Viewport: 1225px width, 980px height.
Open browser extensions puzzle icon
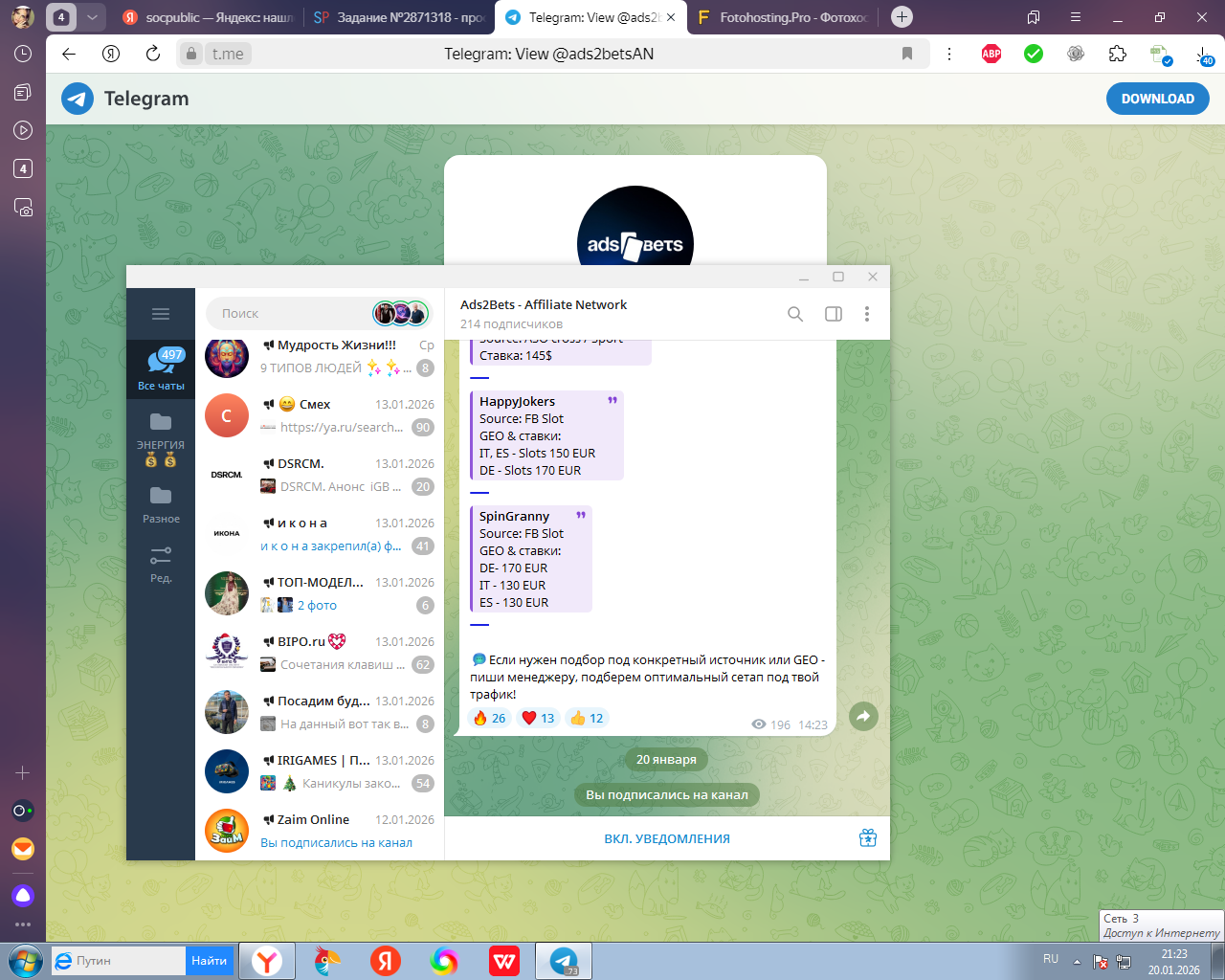click(1118, 54)
